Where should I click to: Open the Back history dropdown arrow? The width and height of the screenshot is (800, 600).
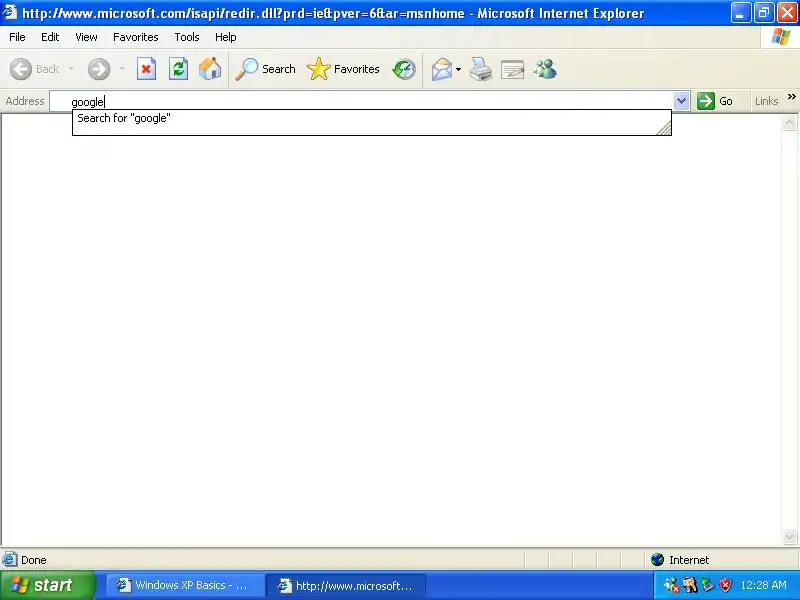(71, 69)
